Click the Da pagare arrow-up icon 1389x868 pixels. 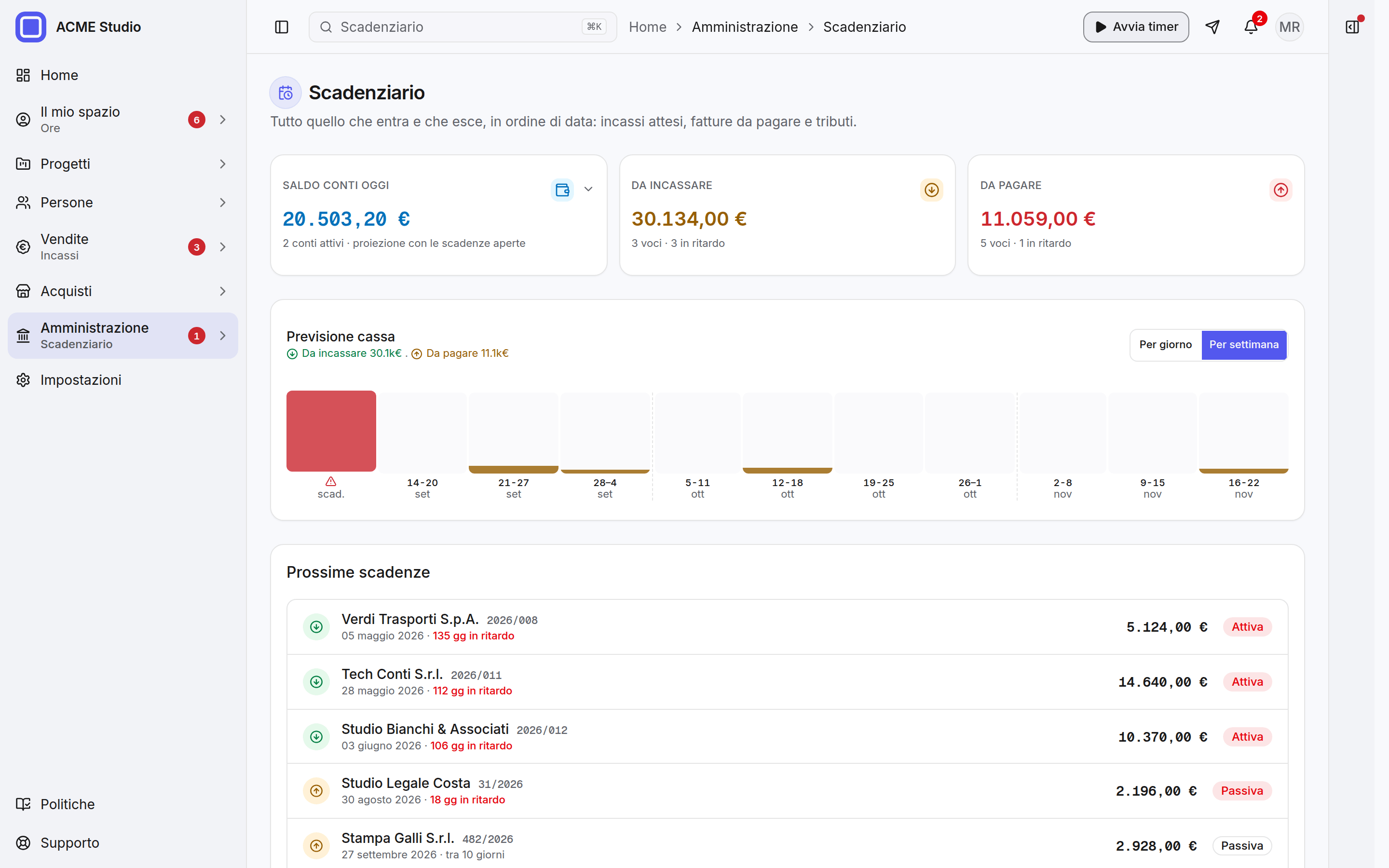pyautogui.click(x=1280, y=190)
